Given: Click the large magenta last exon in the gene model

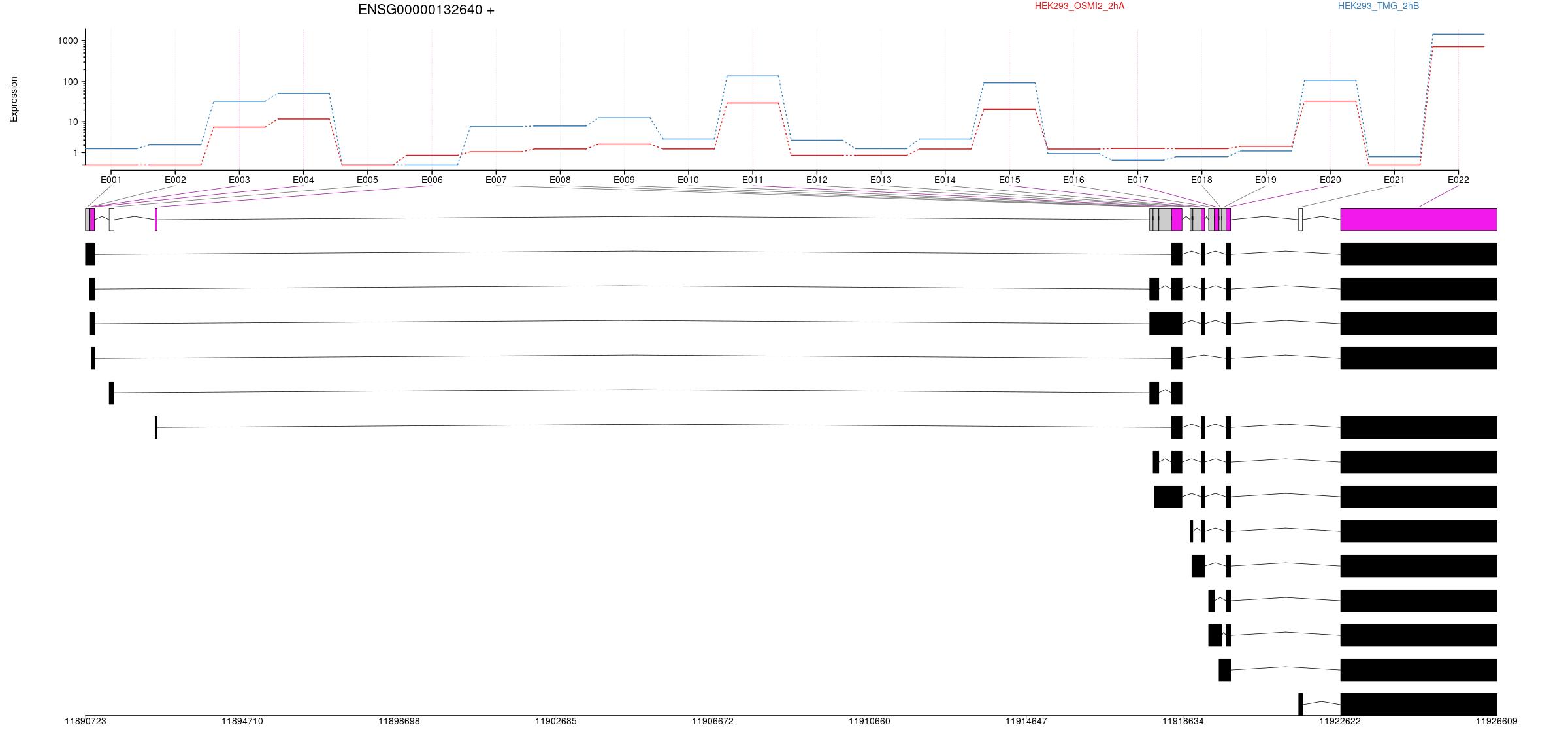Looking at the screenshot, I should pyautogui.click(x=1418, y=220).
